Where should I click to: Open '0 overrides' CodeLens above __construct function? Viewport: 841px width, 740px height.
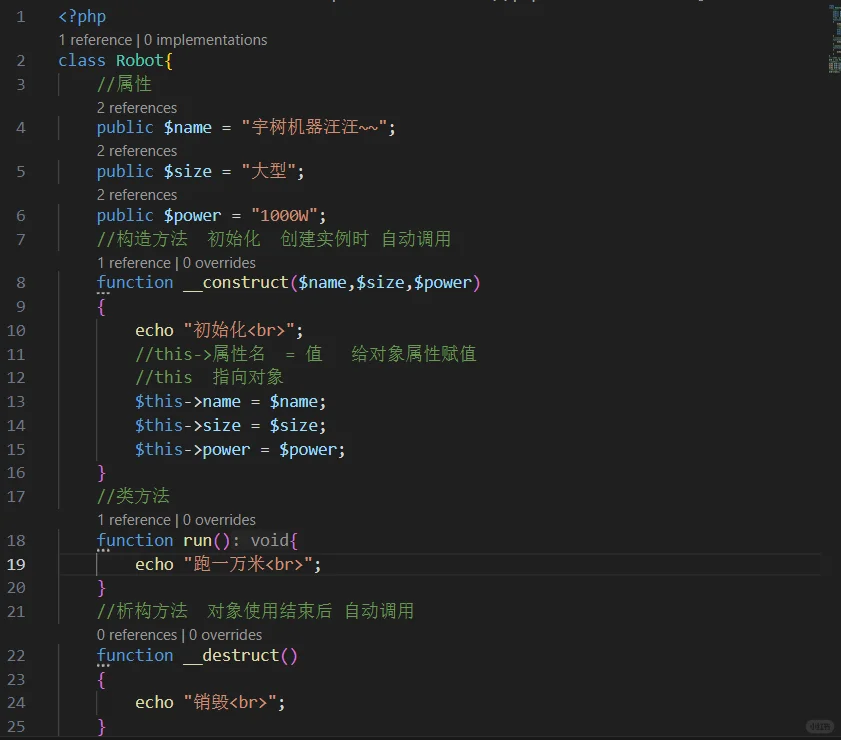click(219, 263)
